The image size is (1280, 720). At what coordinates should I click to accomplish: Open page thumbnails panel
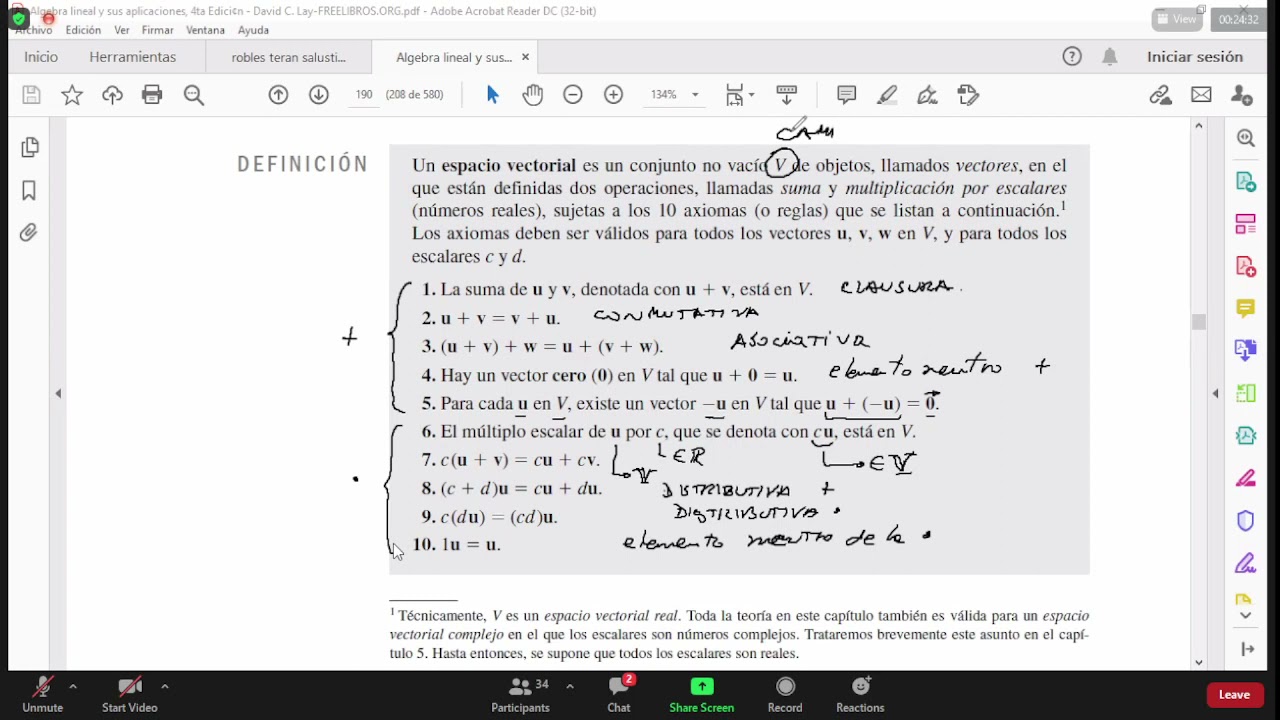click(29, 148)
